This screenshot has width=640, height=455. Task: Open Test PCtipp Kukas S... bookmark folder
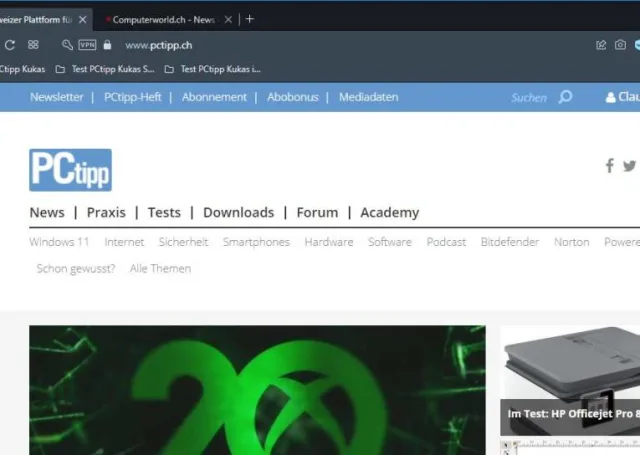click(105, 69)
